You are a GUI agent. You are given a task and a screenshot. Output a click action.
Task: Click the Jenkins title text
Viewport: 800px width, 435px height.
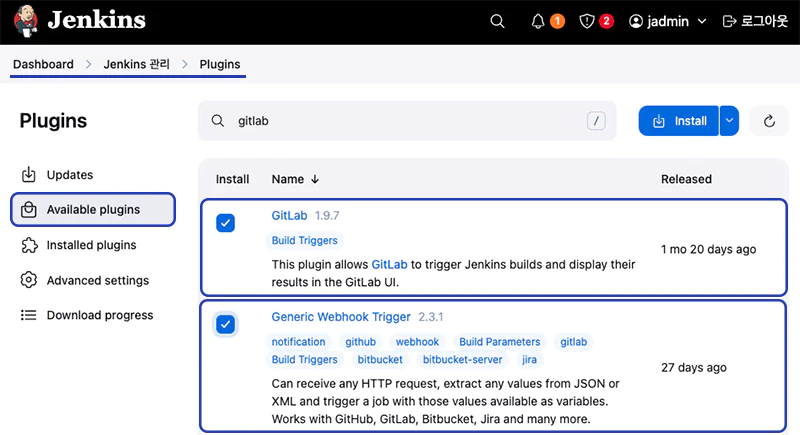[97, 20]
